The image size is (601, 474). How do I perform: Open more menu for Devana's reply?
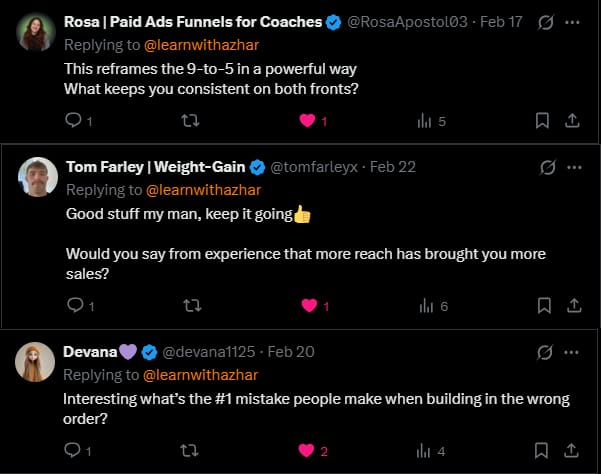coord(571,352)
